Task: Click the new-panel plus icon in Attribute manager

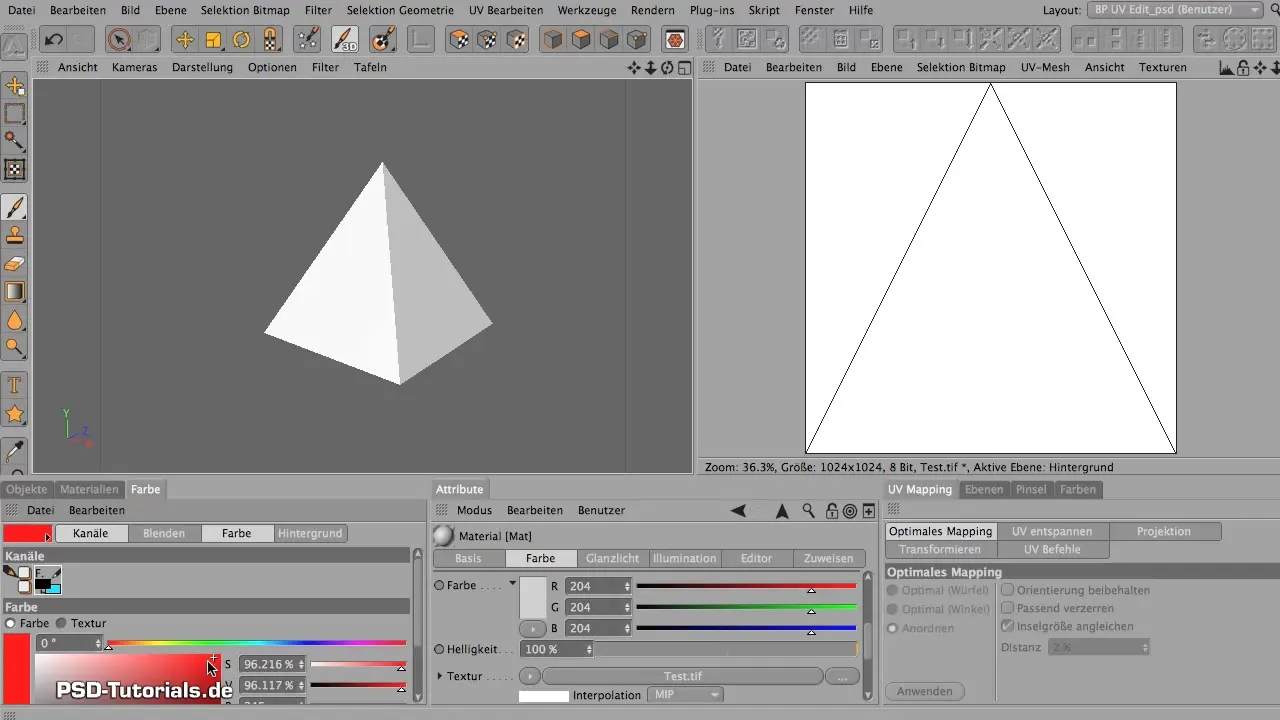Action: point(869,510)
